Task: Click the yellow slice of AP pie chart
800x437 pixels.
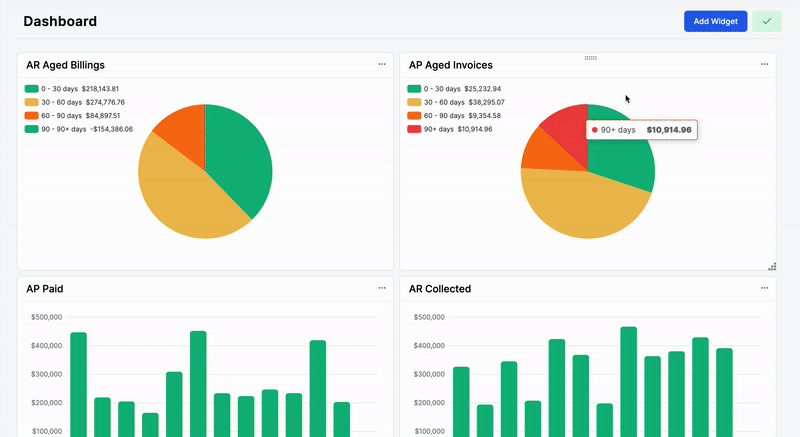Action: [x=582, y=207]
